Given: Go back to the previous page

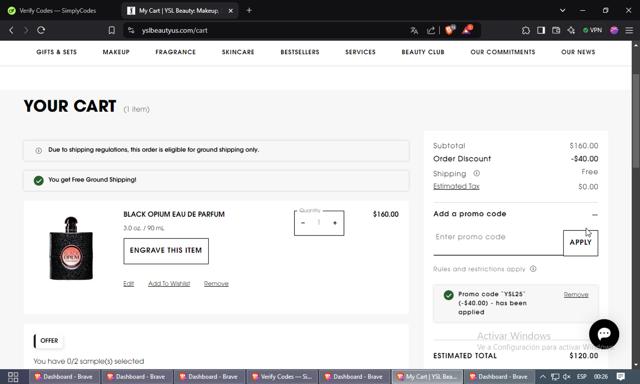Looking at the screenshot, I should point(11,30).
